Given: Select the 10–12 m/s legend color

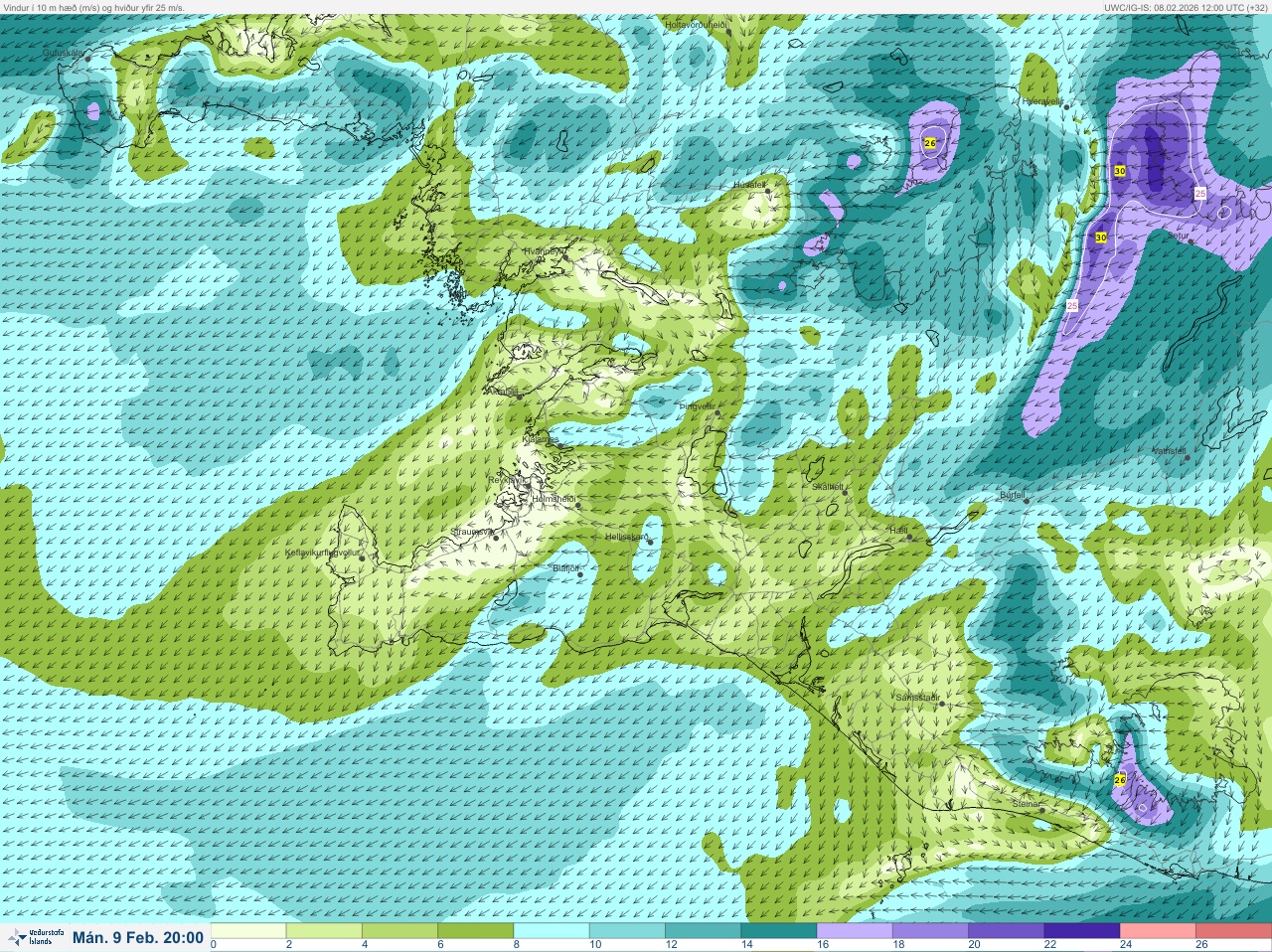Looking at the screenshot, I should pos(627,931).
